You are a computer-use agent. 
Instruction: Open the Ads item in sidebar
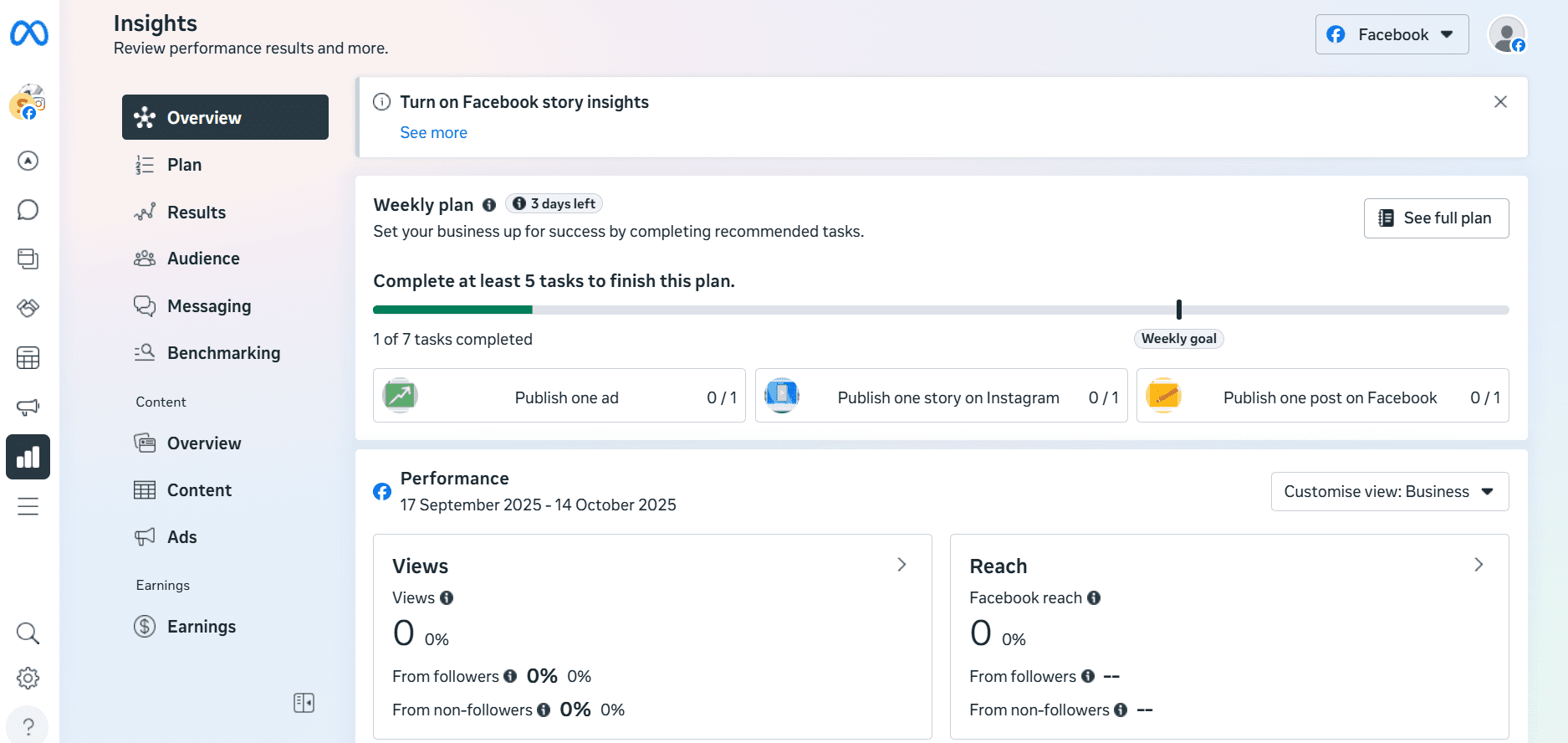point(225,537)
